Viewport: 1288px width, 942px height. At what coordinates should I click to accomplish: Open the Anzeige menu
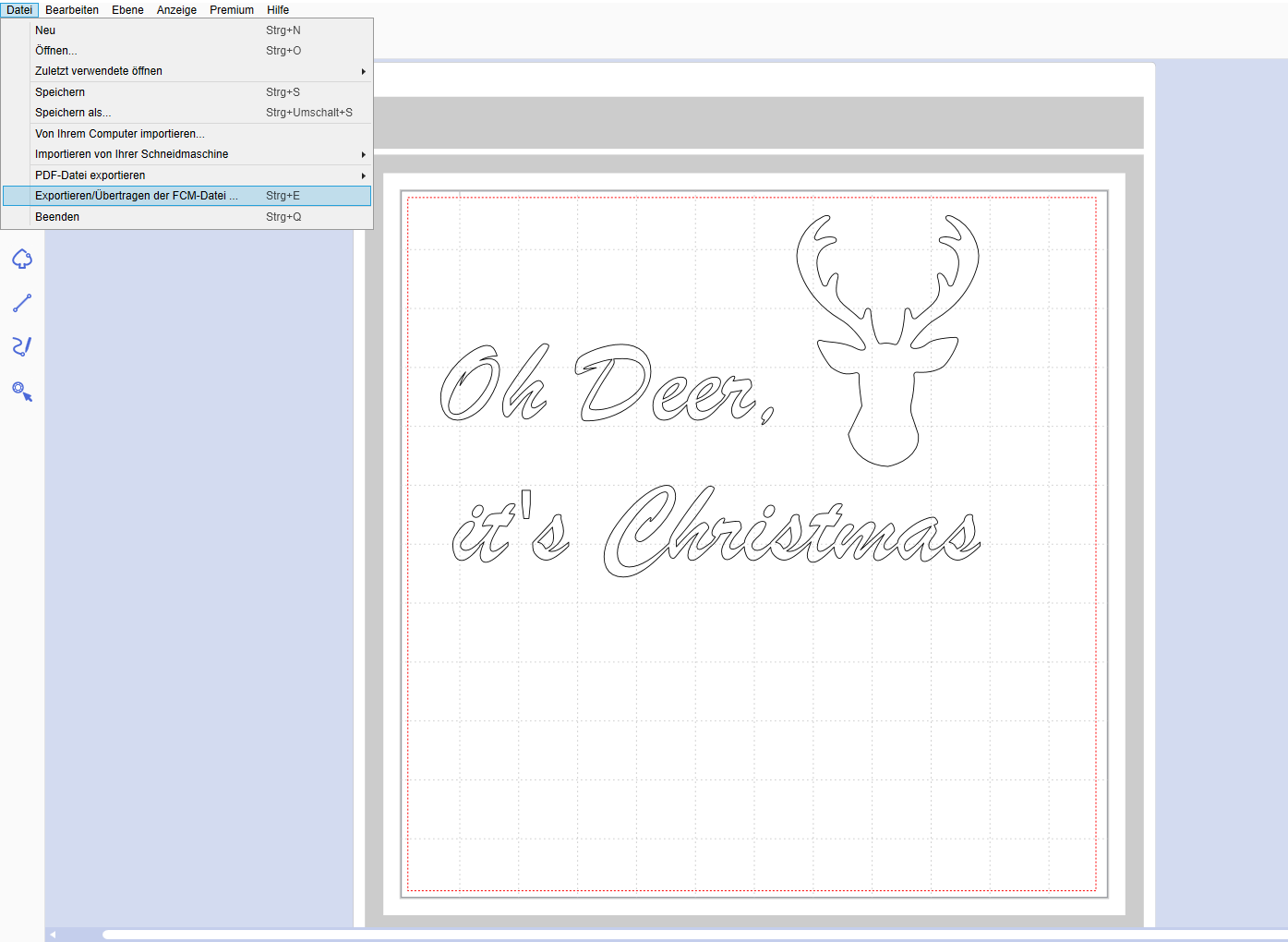coord(176,10)
